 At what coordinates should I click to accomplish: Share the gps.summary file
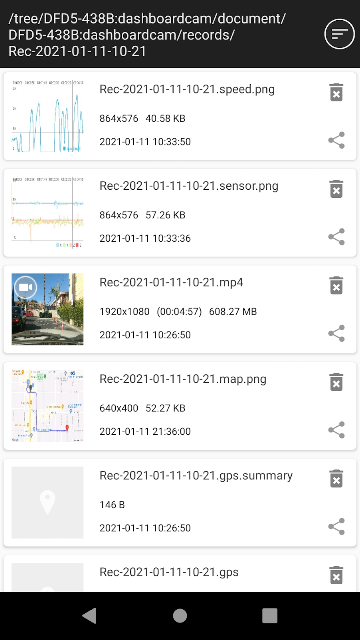coord(336,527)
